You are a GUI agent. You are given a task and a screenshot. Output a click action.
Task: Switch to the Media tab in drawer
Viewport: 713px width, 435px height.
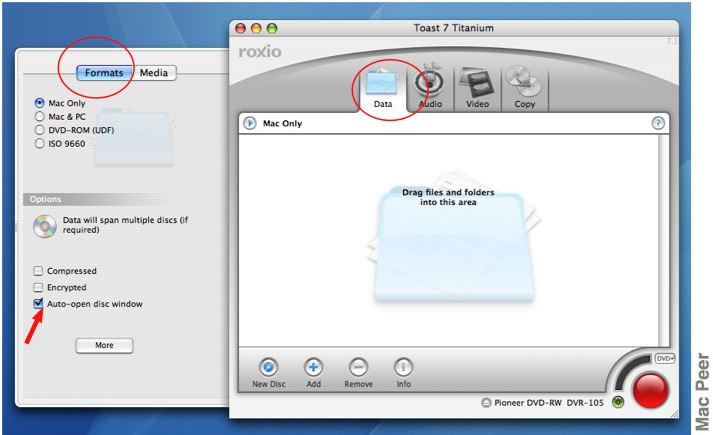[154, 73]
